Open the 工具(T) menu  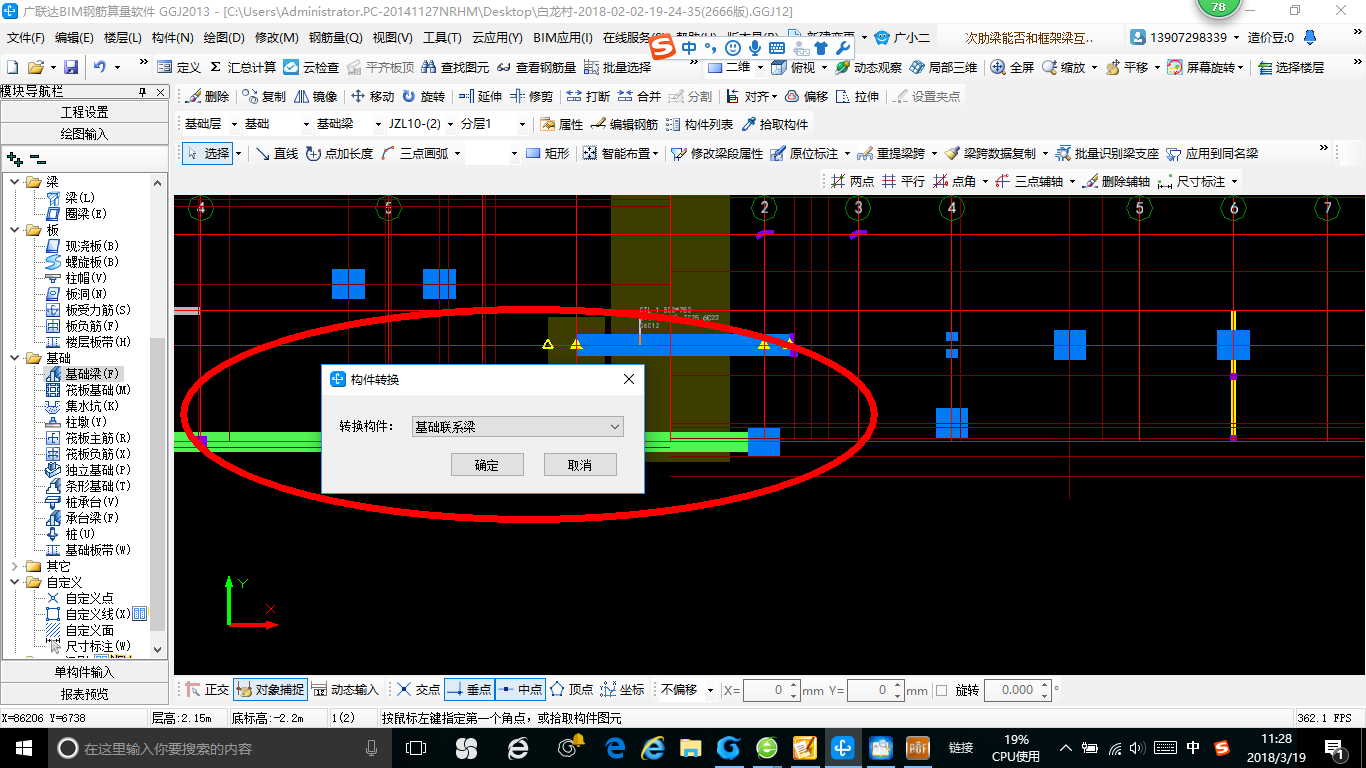442,38
